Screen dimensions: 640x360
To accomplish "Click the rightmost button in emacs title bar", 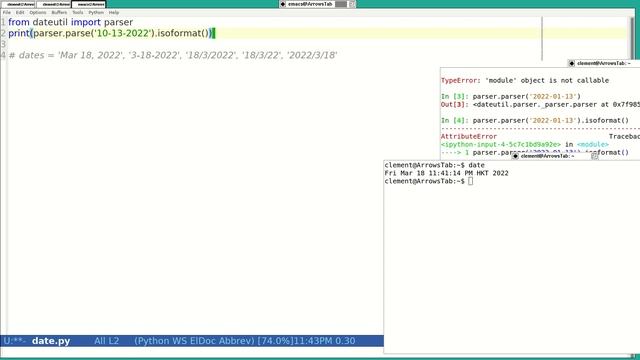I will [352, 4].
